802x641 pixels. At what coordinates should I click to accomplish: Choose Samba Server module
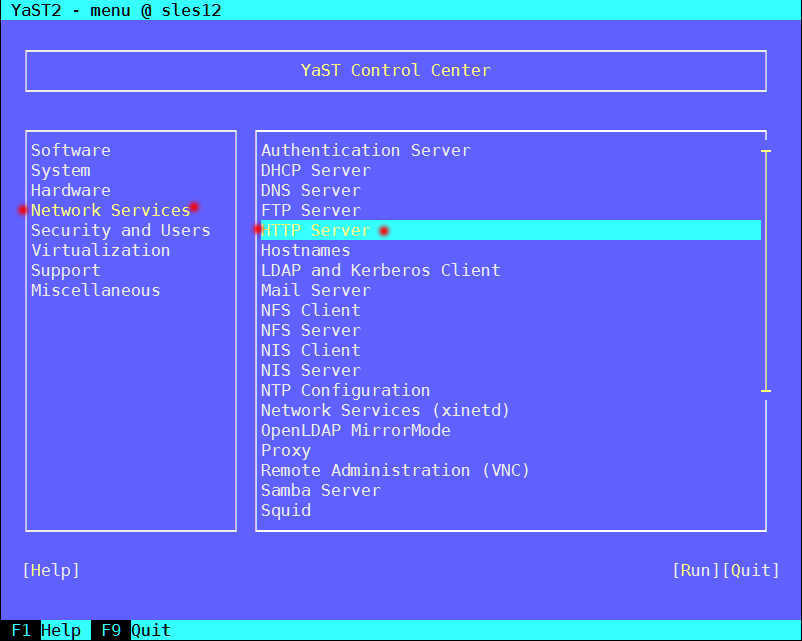pos(321,490)
